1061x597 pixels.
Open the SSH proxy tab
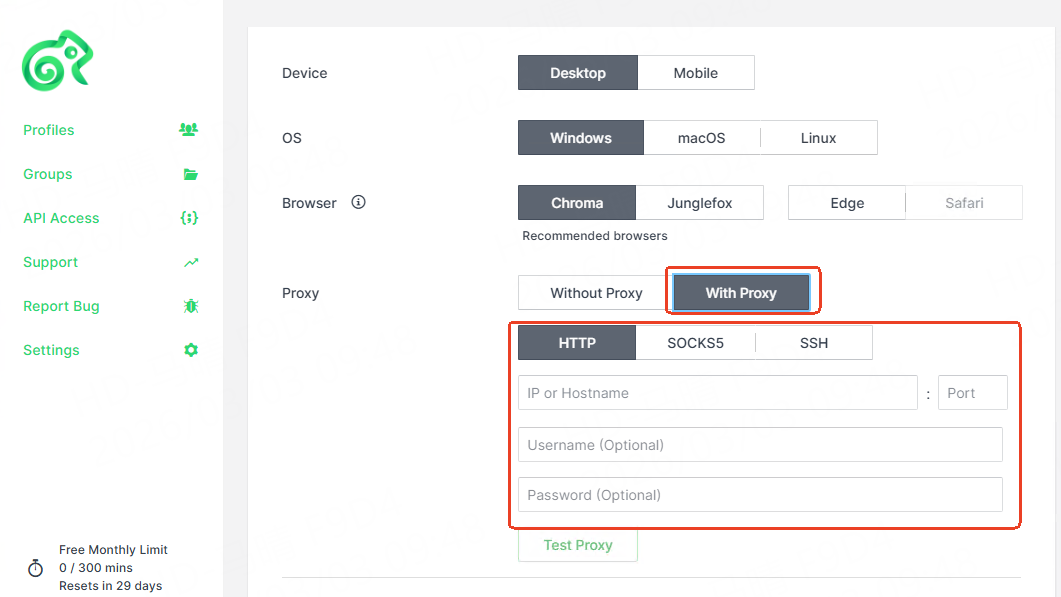(813, 343)
